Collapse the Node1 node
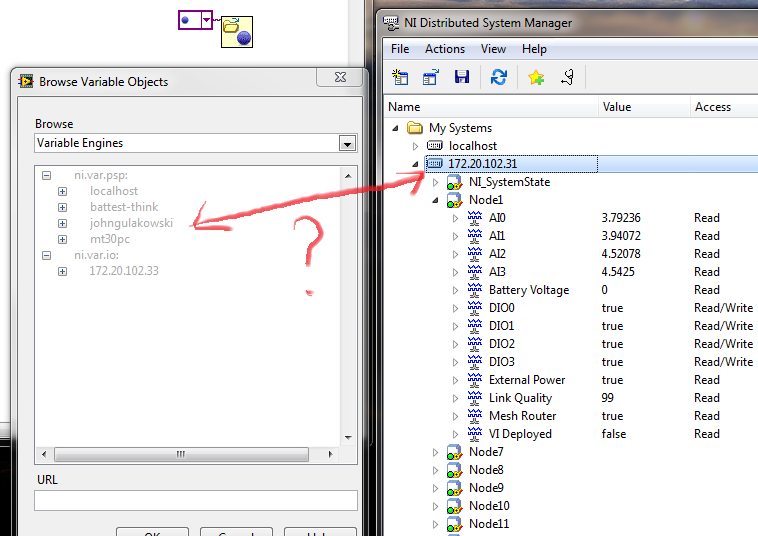758x536 pixels. tap(435, 200)
